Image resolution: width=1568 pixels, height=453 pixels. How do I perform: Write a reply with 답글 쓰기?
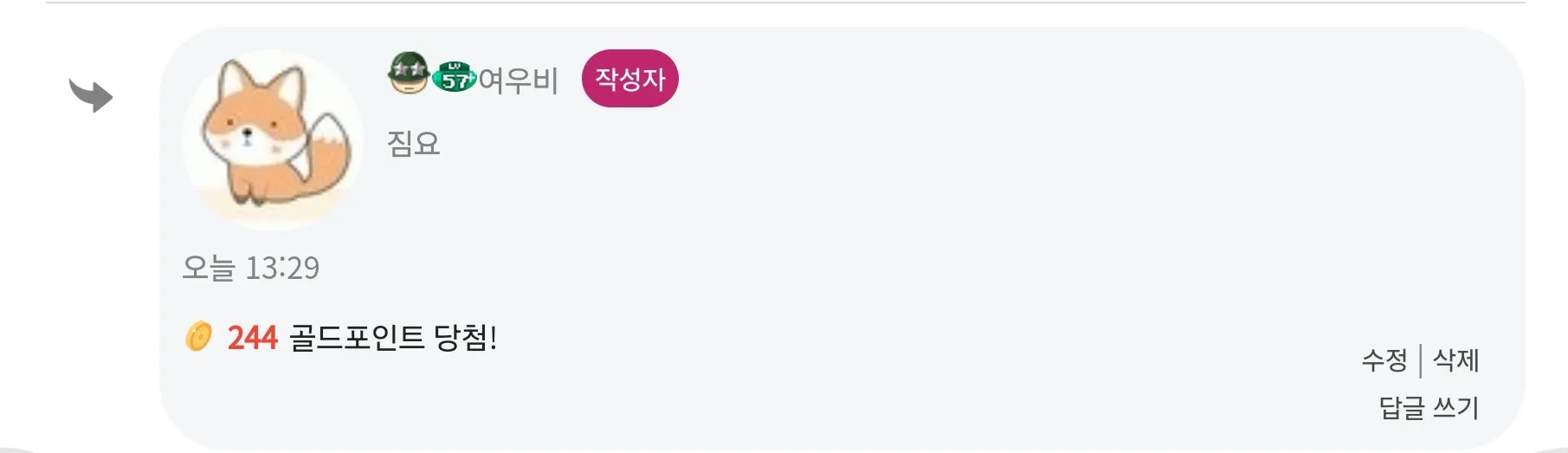(x=1429, y=407)
